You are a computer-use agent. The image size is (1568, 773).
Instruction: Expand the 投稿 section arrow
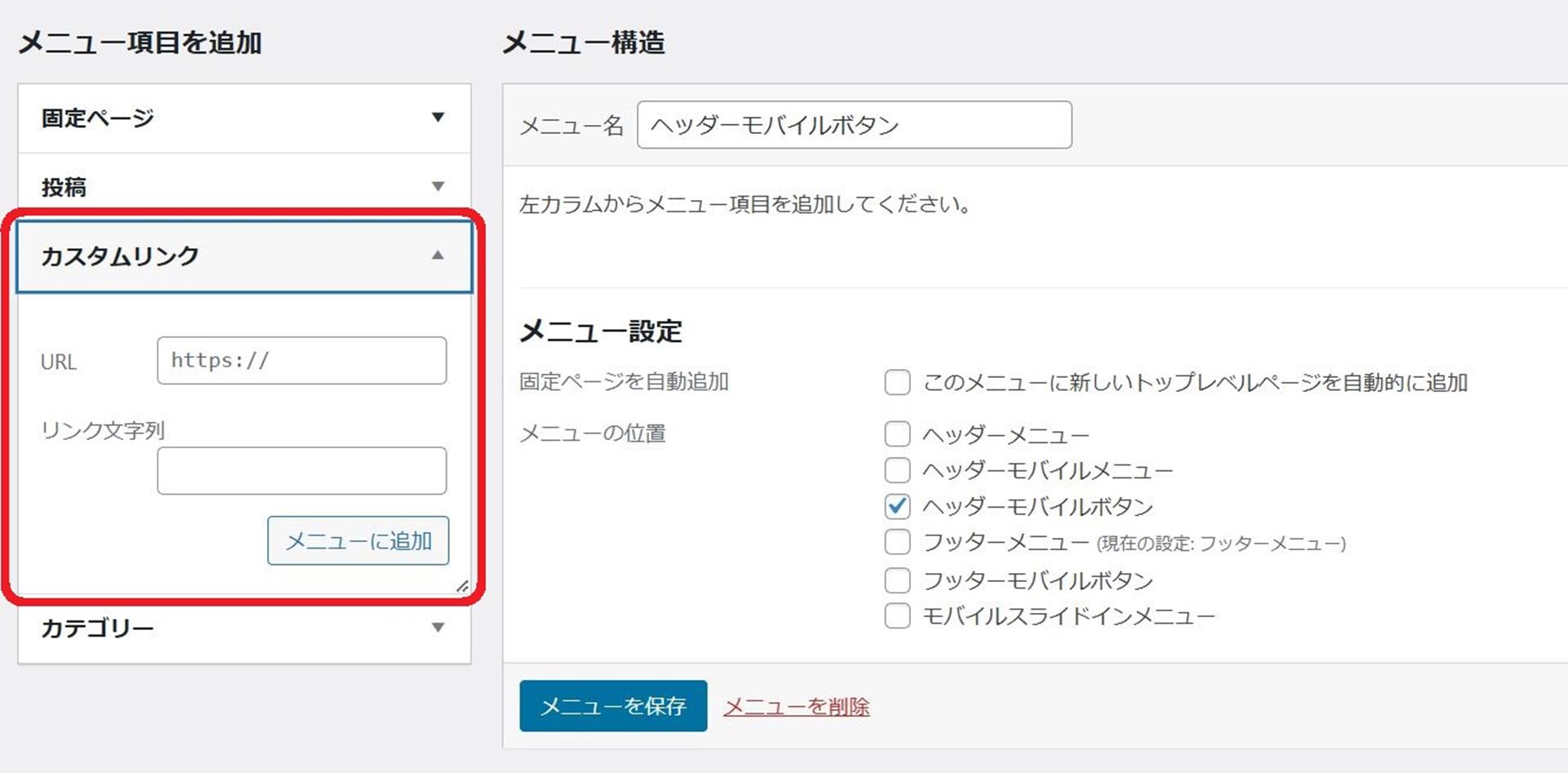point(438,187)
